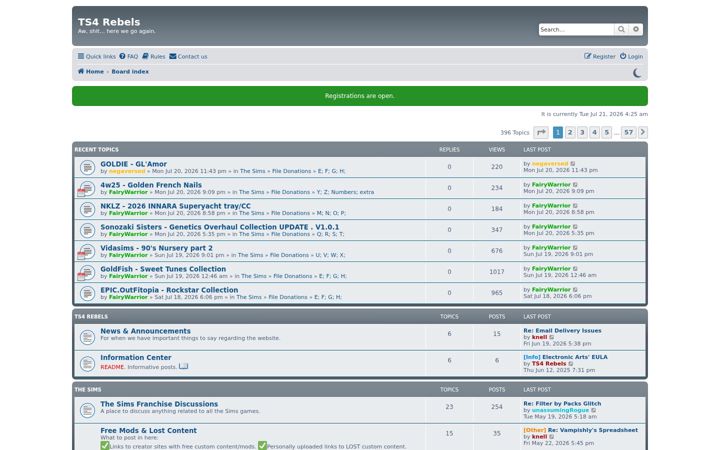Screen dimensions: 720x450
Task: Click the Board index breadcrumb
Action: pyautogui.click(x=130, y=72)
